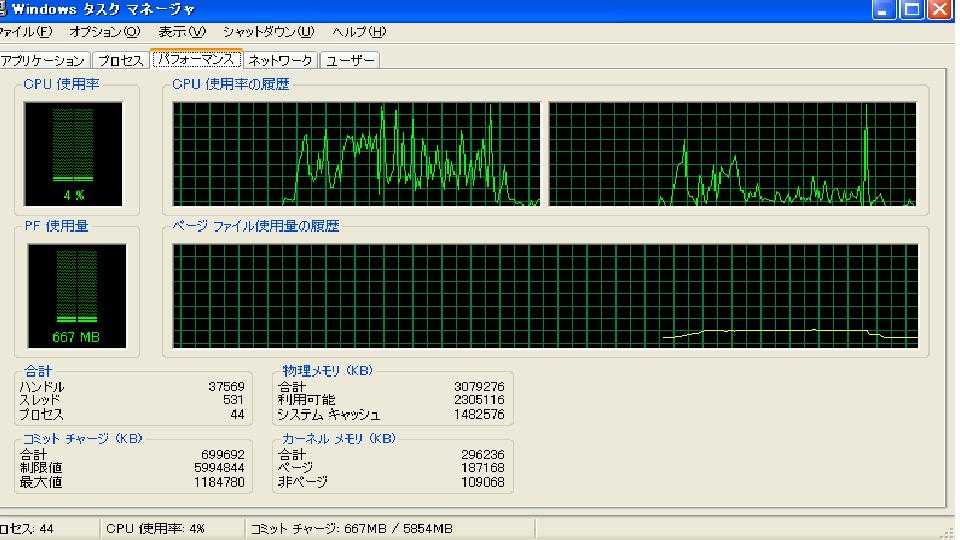Click the second CPU usage history graph

(x=732, y=154)
